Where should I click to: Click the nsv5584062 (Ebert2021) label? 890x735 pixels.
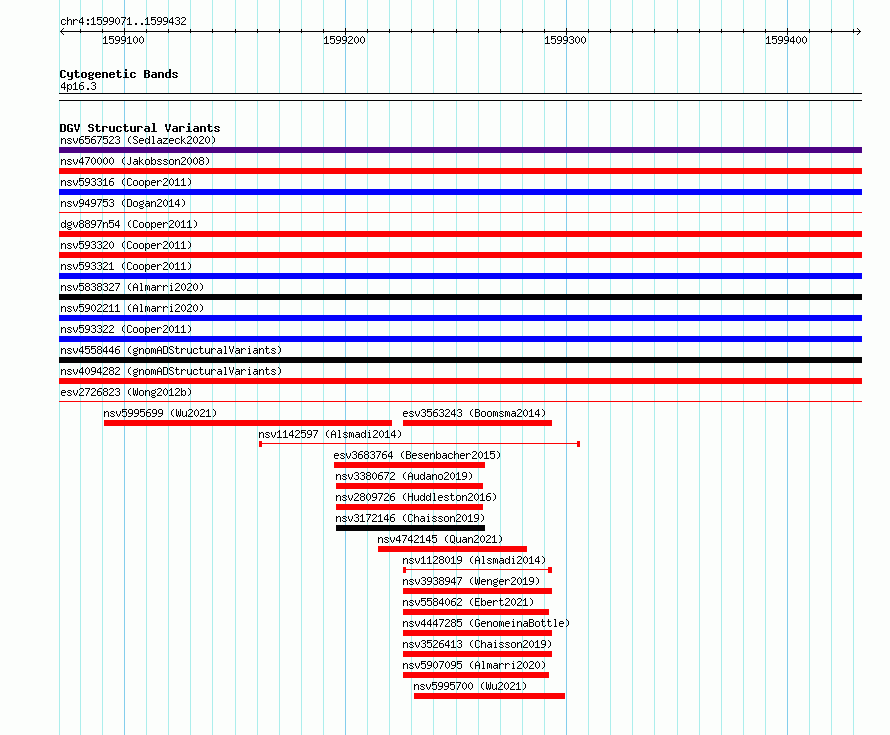468,602
